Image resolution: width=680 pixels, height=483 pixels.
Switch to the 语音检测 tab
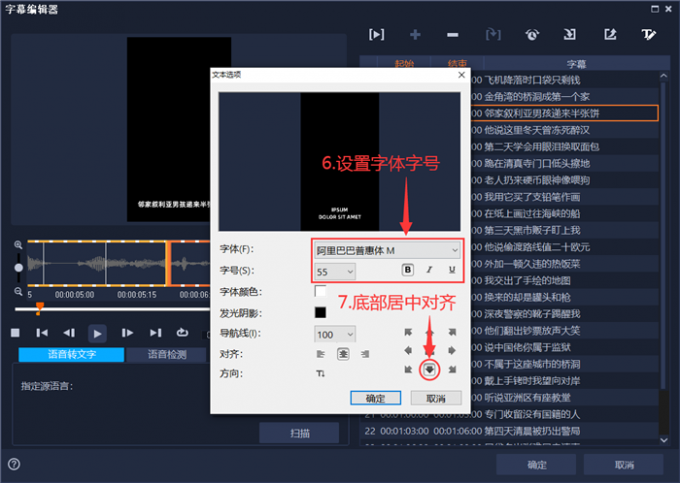click(x=167, y=354)
